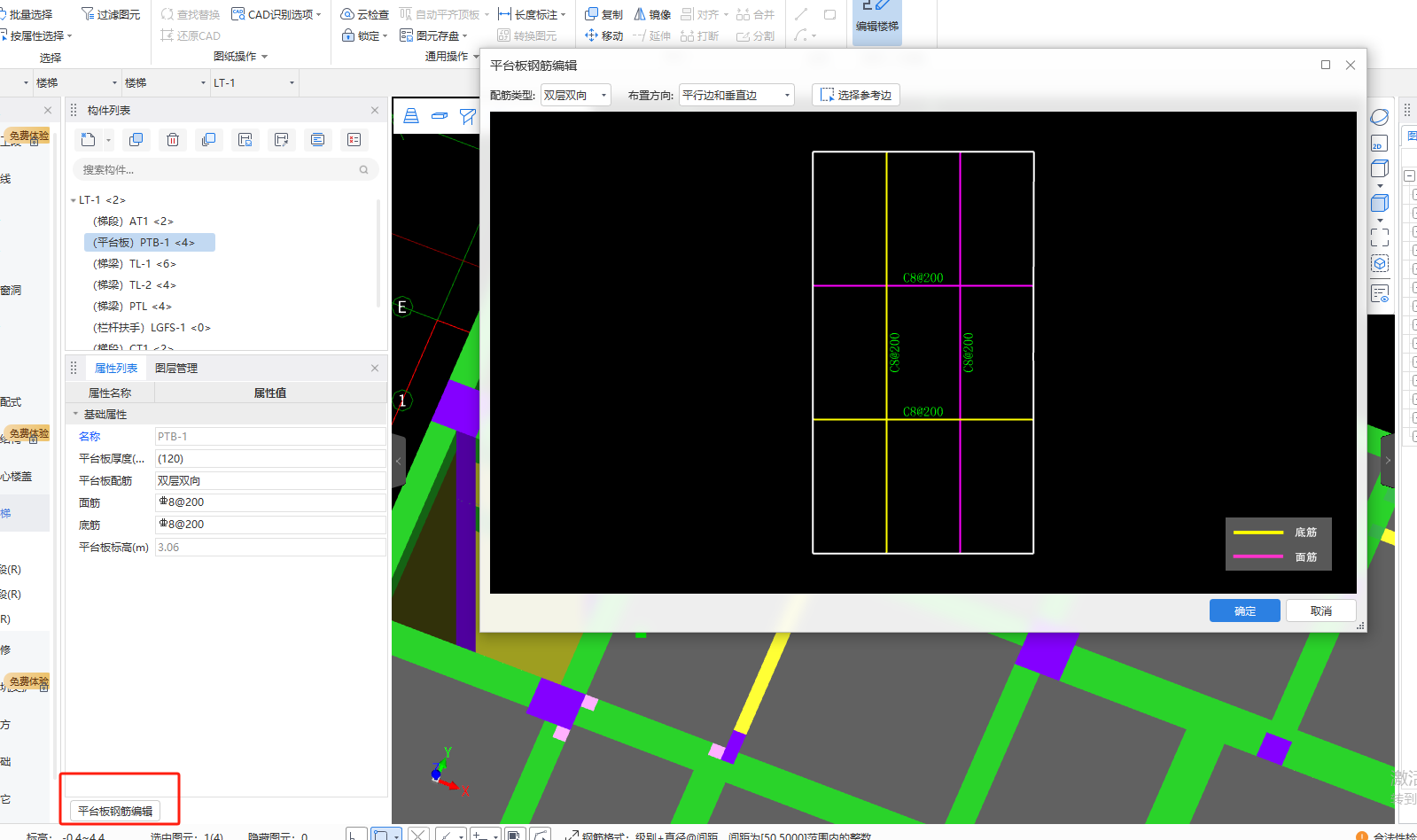Close the 属性列表 panel

pyautogui.click(x=375, y=368)
